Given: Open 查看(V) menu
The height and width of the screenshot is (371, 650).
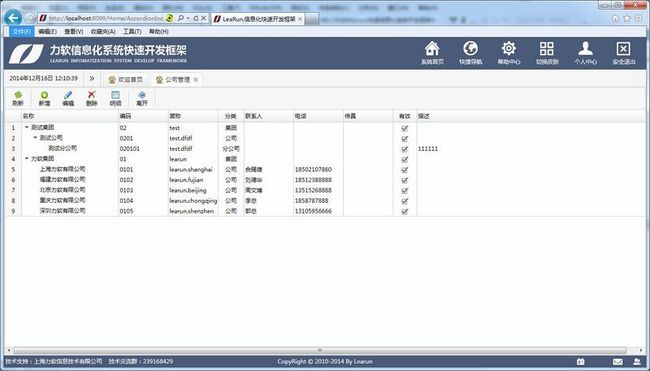Looking at the screenshot, I should [x=73, y=32].
